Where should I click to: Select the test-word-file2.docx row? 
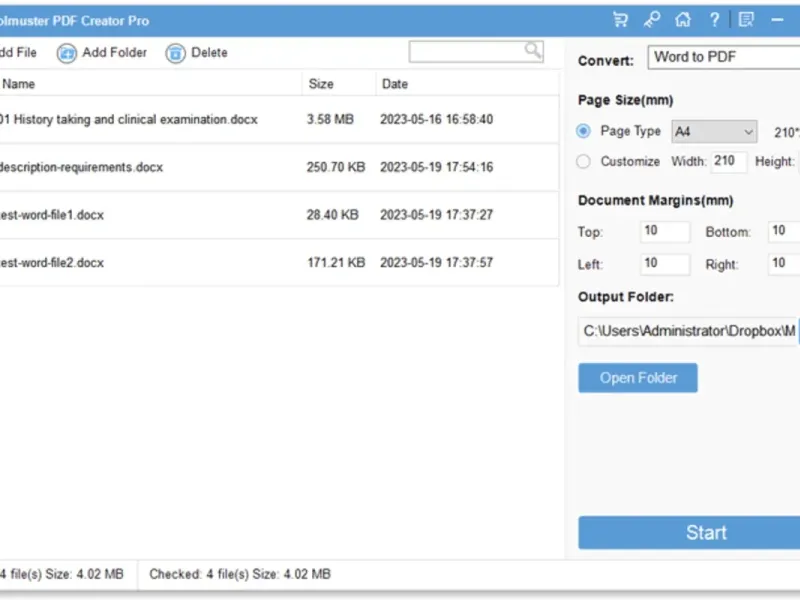[x=279, y=263]
